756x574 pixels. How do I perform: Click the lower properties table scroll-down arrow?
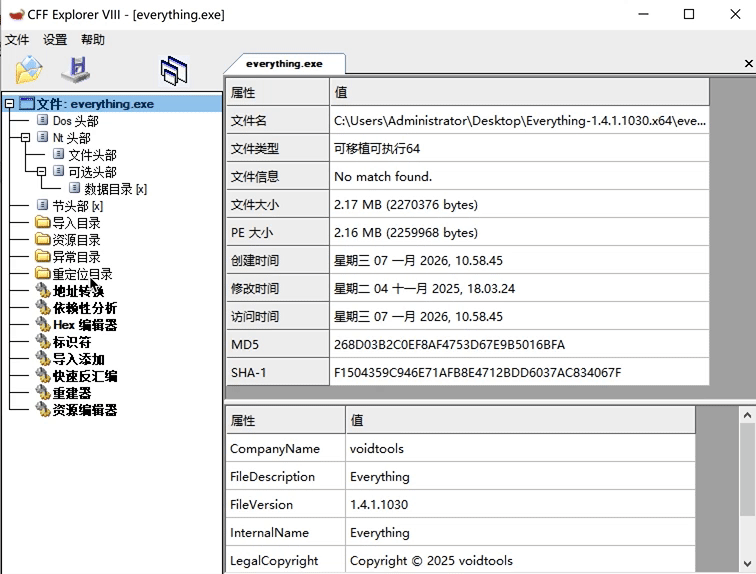(747, 564)
